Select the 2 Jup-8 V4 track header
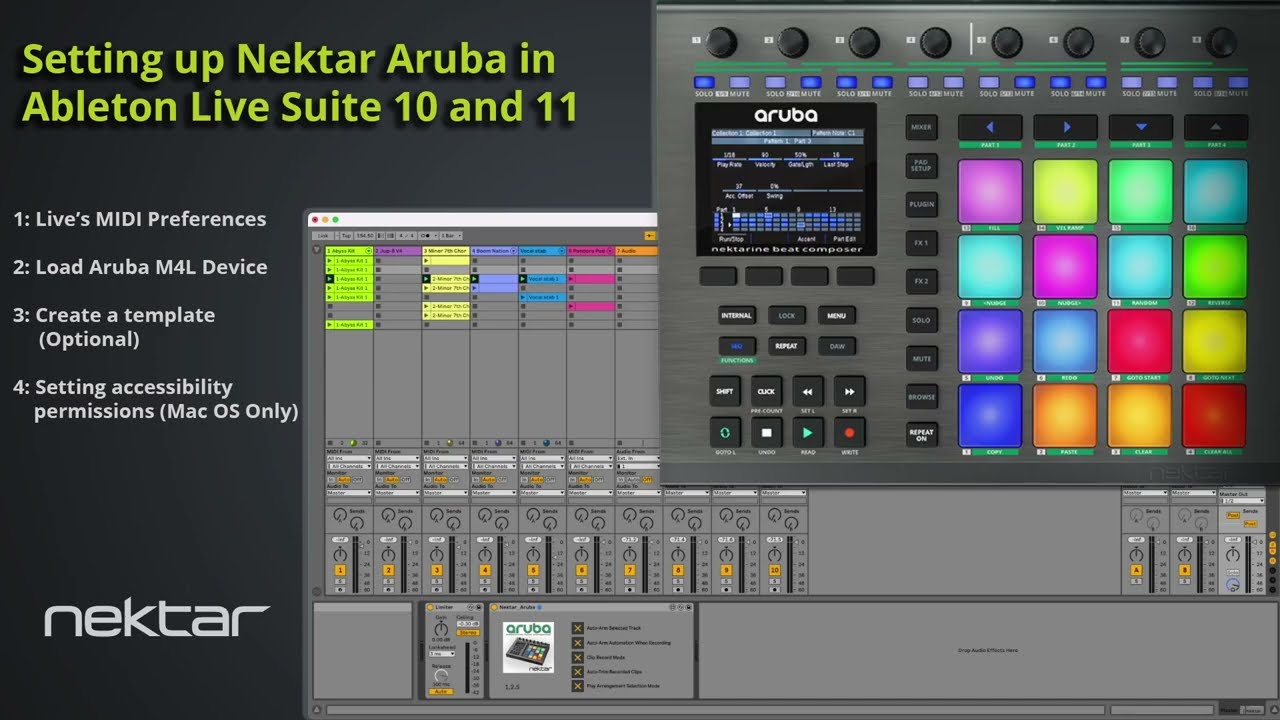 [x=397, y=251]
